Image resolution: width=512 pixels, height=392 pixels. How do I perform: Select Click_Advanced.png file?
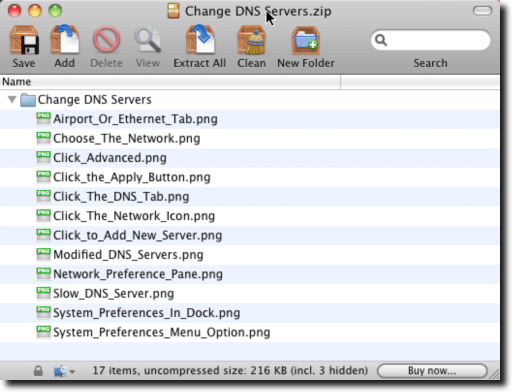click(x=250, y=158)
